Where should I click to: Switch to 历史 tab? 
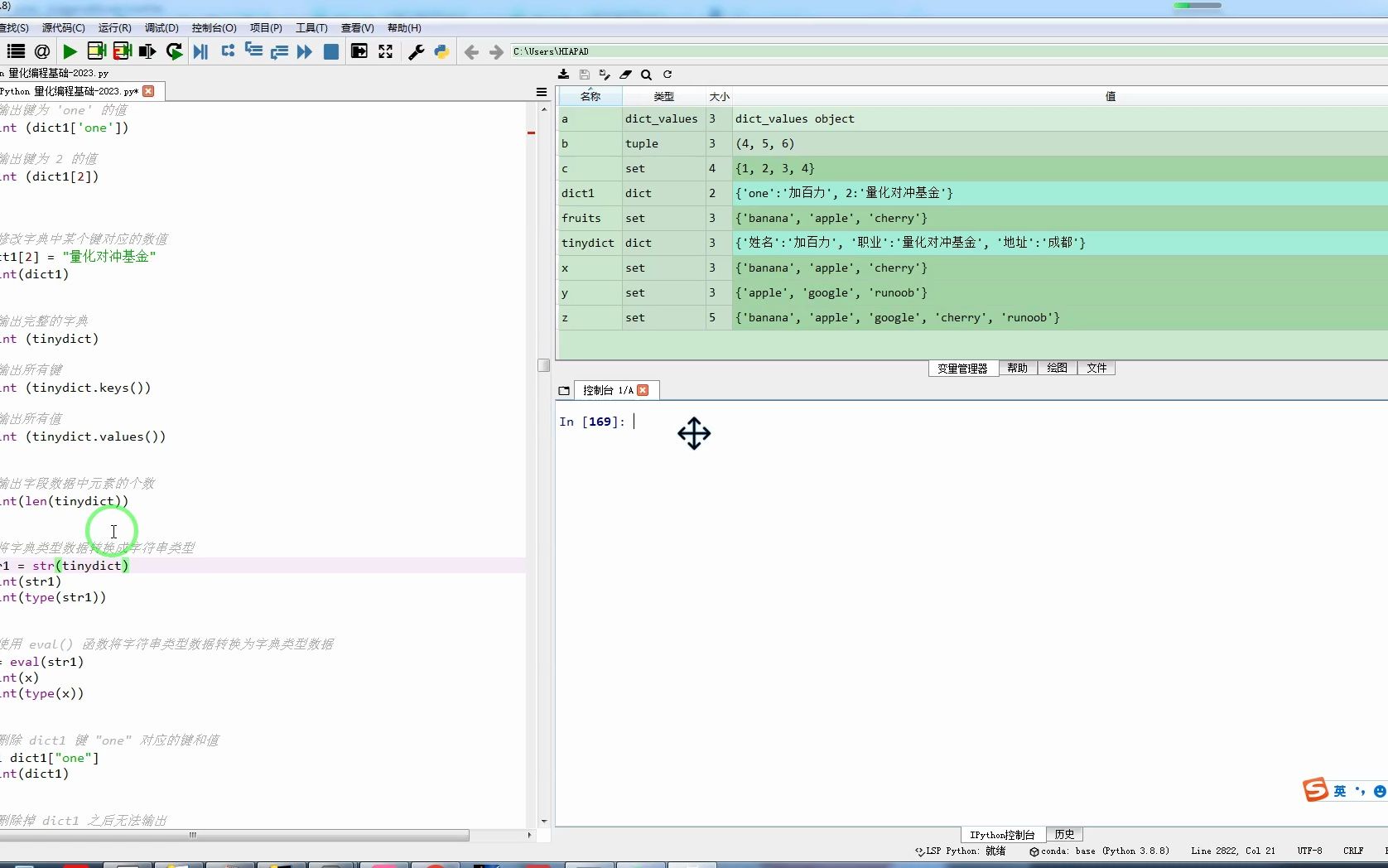tap(1065, 835)
